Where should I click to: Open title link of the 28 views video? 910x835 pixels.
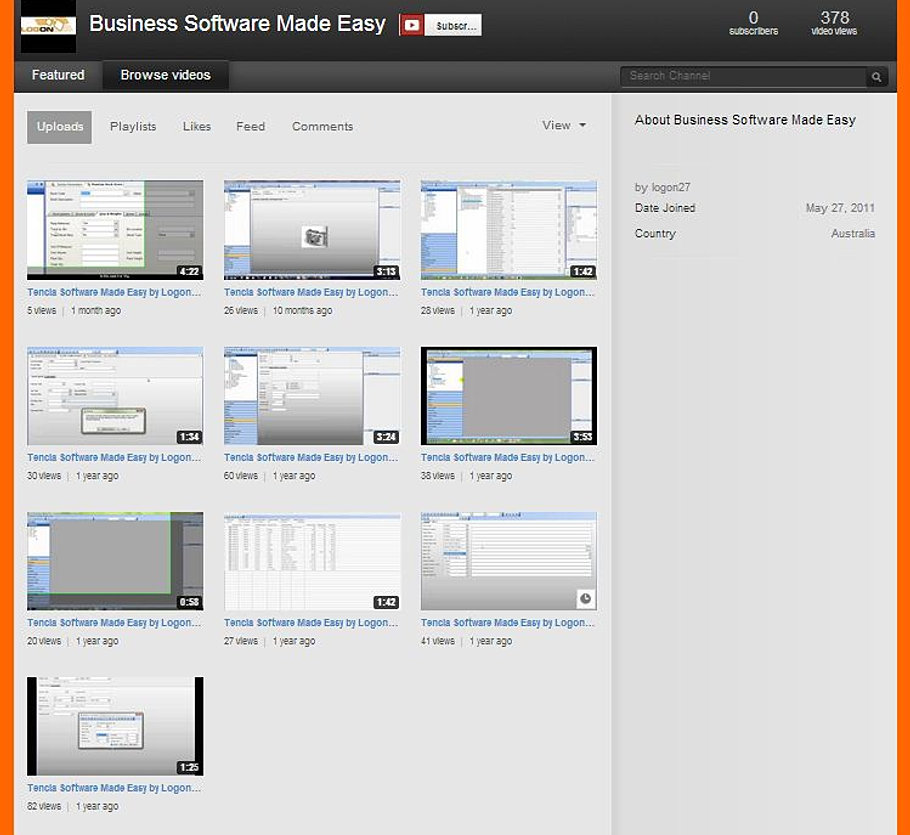click(x=507, y=292)
